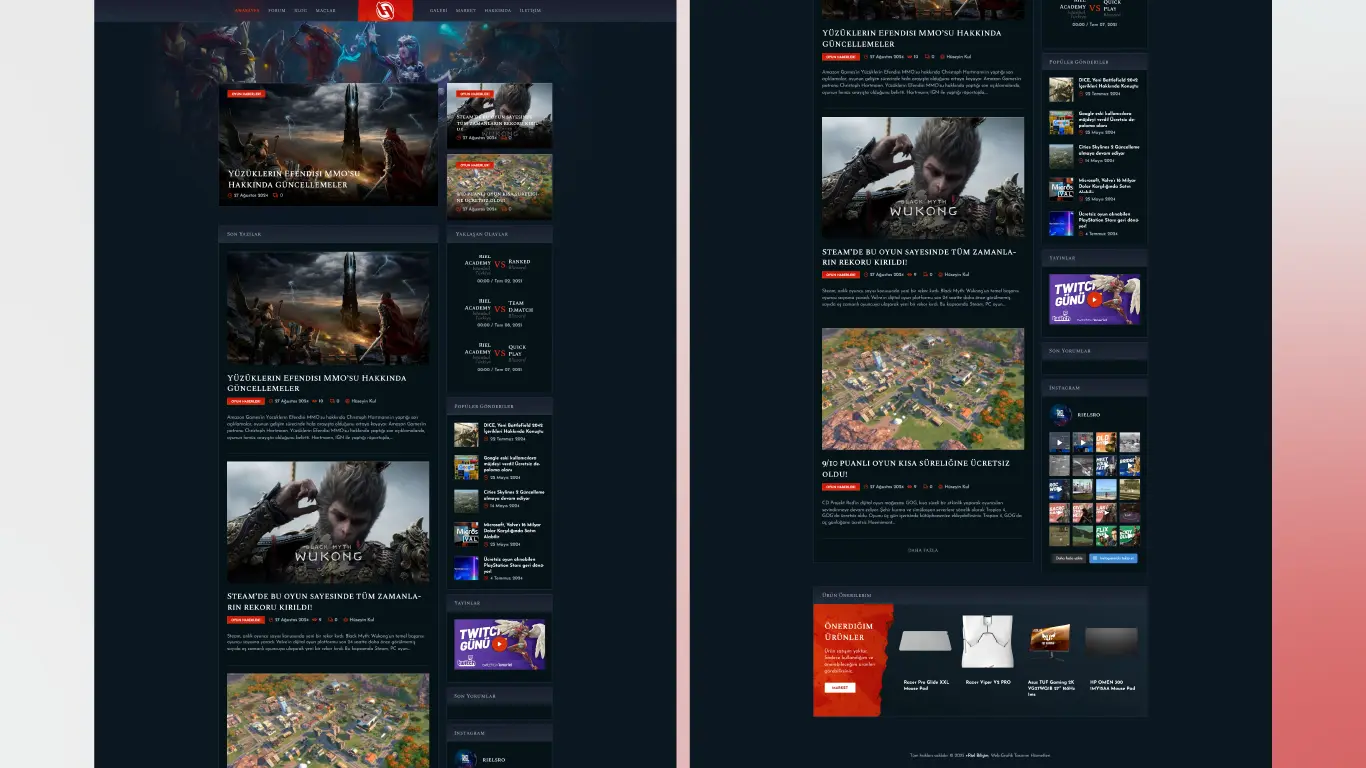Click the red site logo in the header
The height and width of the screenshot is (768, 1366).
pyautogui.click(x=385, y=11)
